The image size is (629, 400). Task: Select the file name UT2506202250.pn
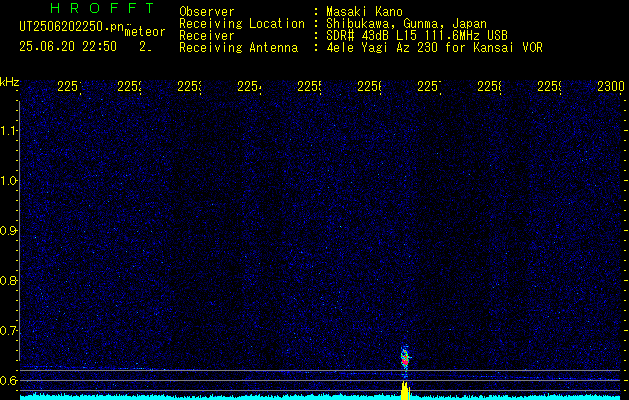tap(72, 26)
